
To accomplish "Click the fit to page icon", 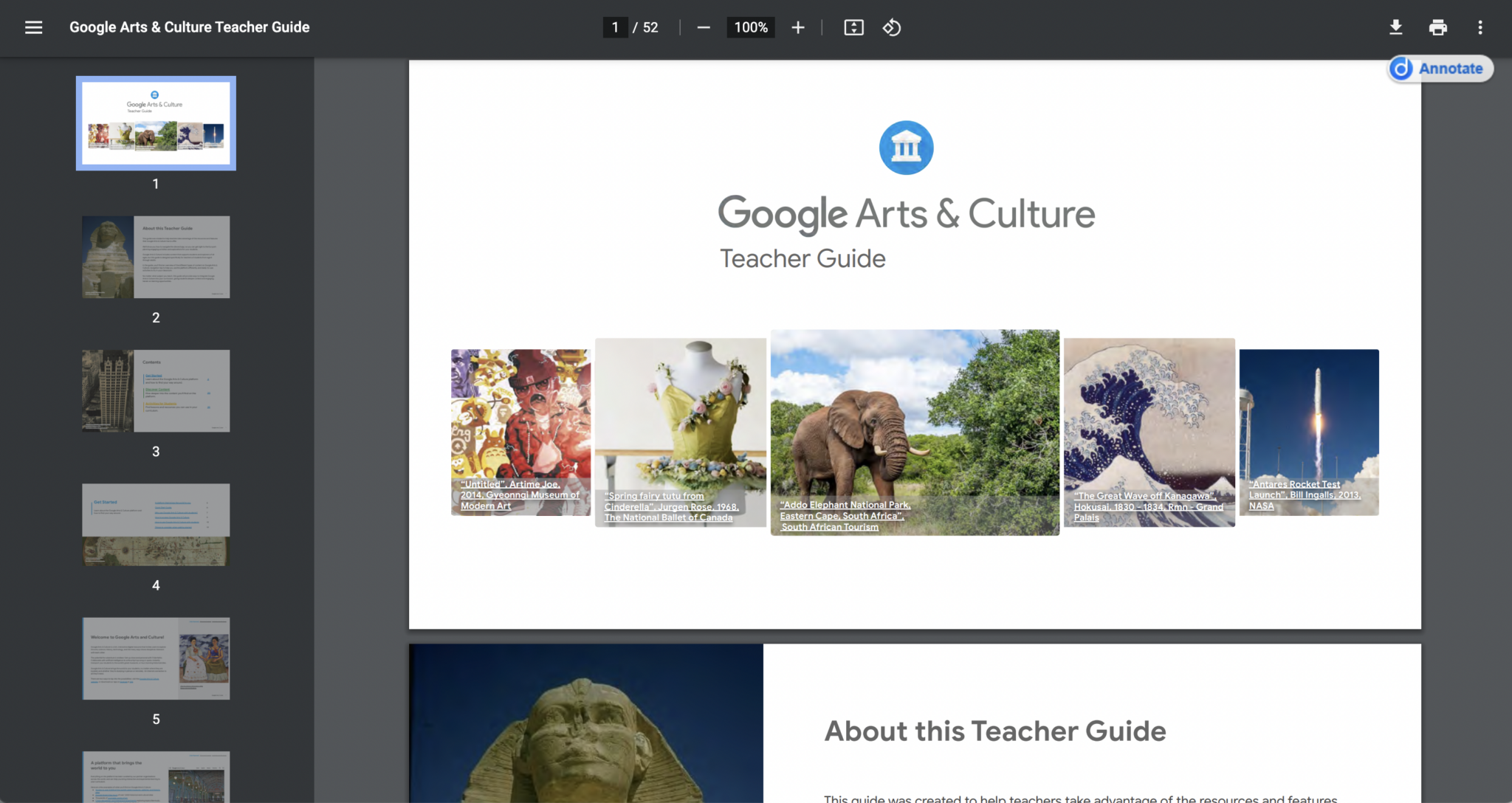I will (853, 27).
